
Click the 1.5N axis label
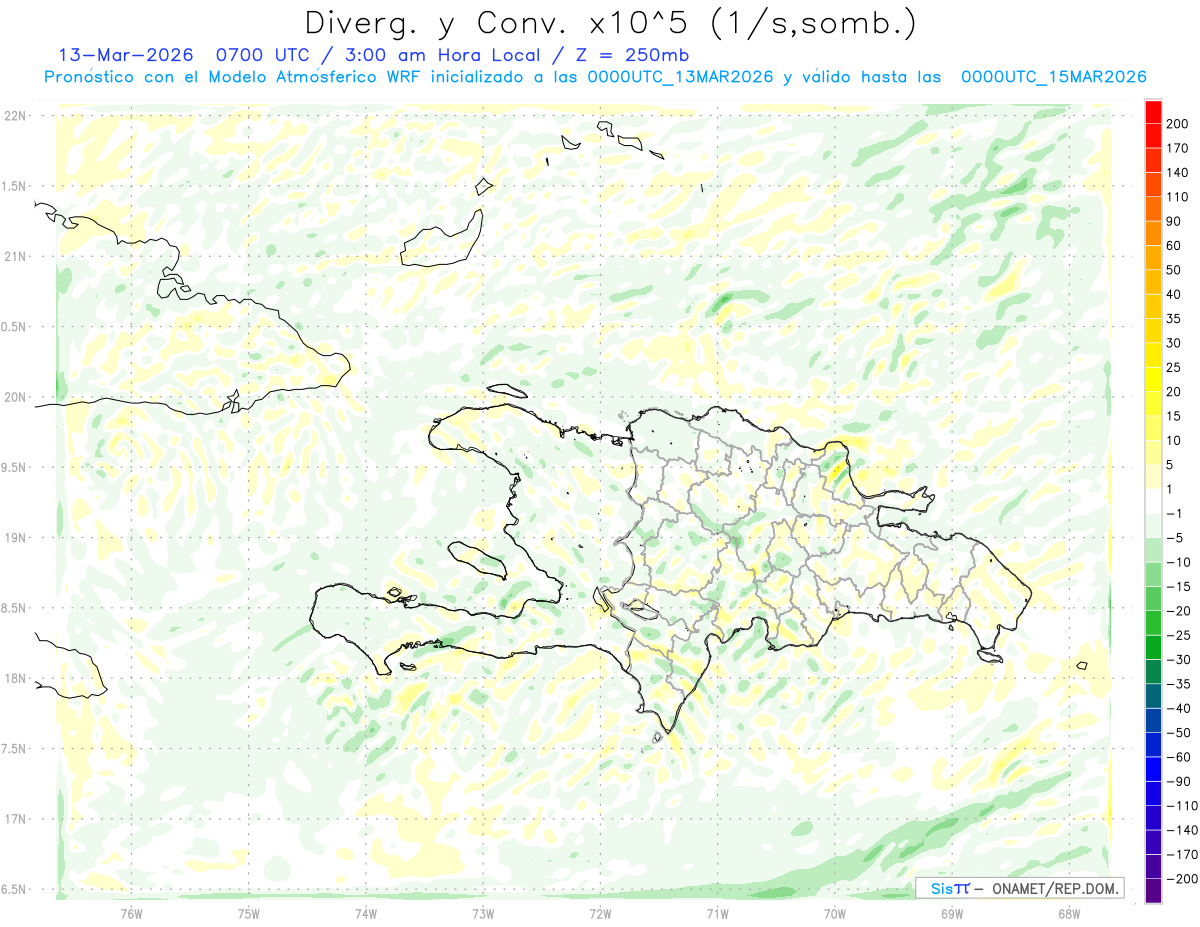pos(14,186)
